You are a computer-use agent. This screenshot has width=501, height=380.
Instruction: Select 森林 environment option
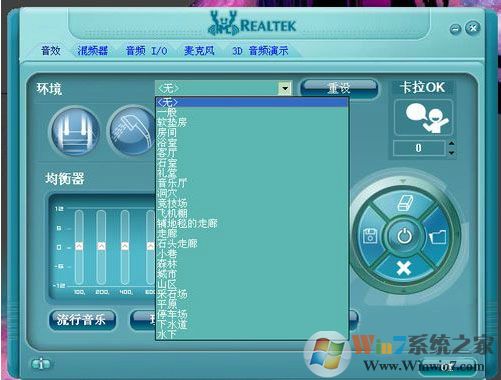coord(252,263)
